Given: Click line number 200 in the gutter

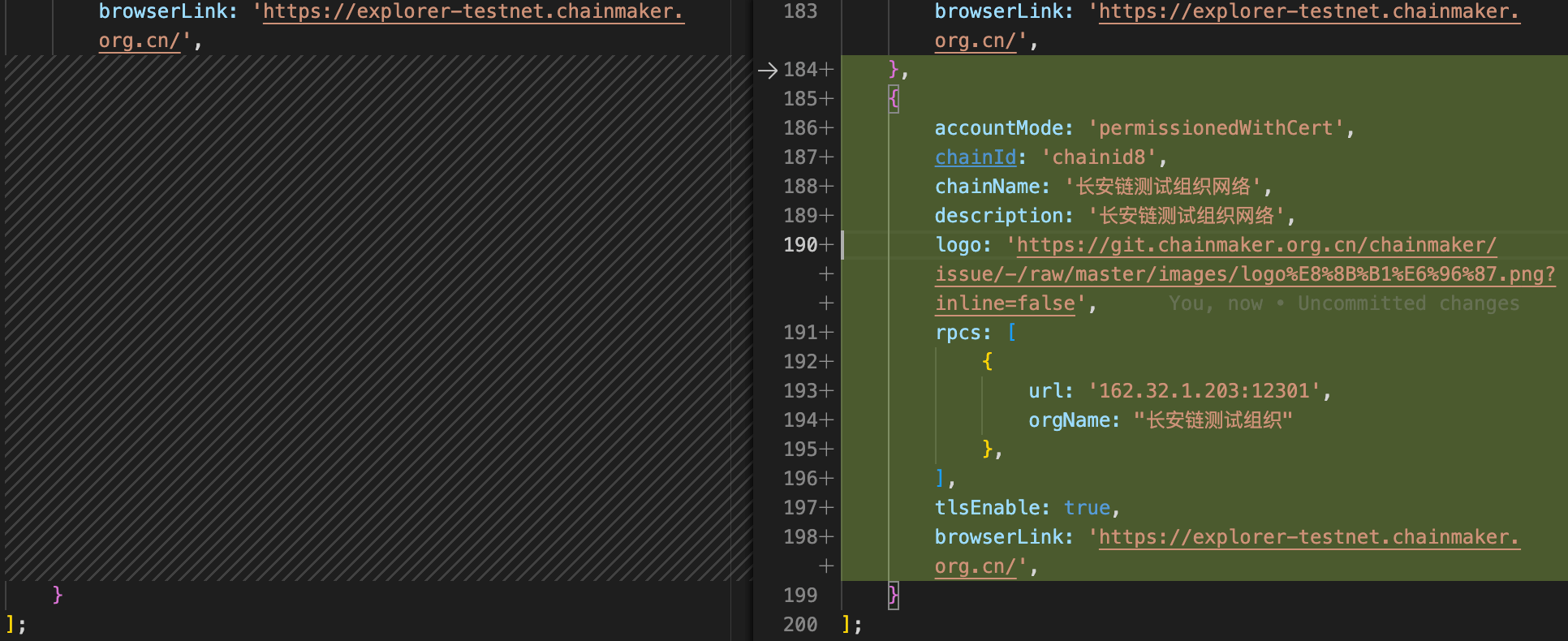Looking at the screenshot, I should (799, 625).
